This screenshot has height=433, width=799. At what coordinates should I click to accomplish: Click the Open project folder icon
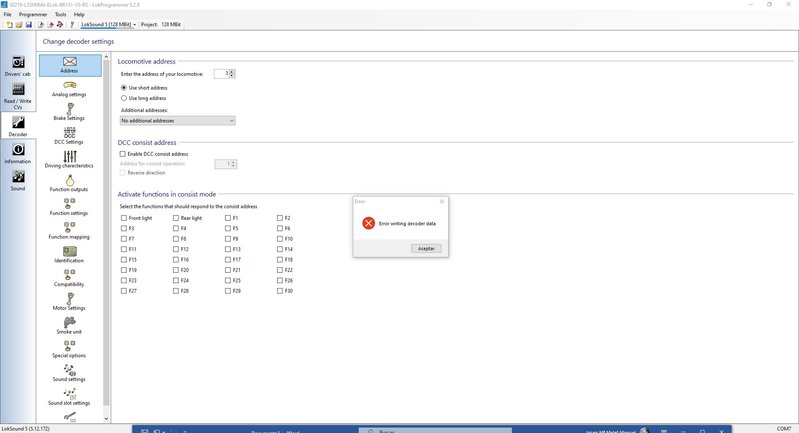click(19, 24)
